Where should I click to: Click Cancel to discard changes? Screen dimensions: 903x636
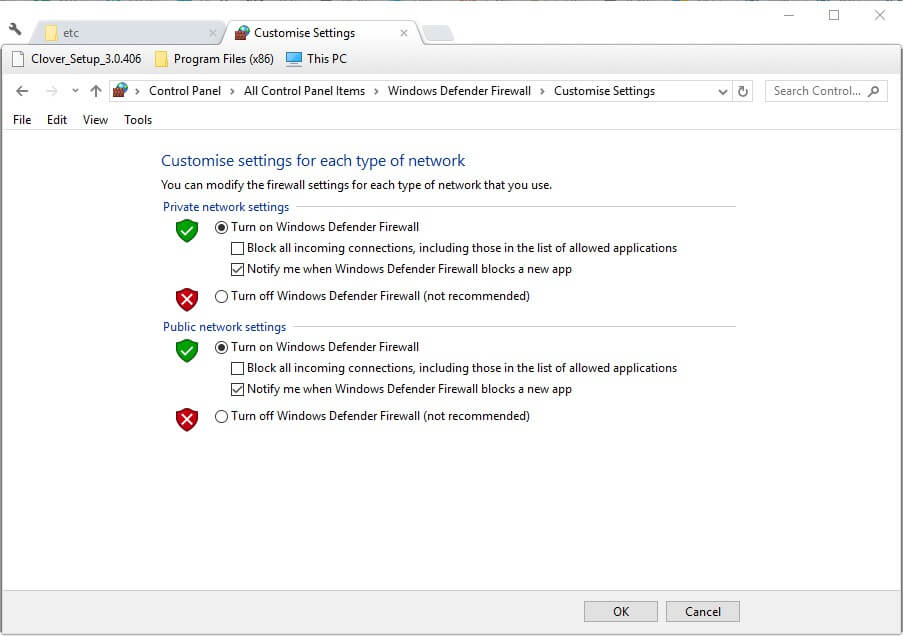[x=703, y=612]
